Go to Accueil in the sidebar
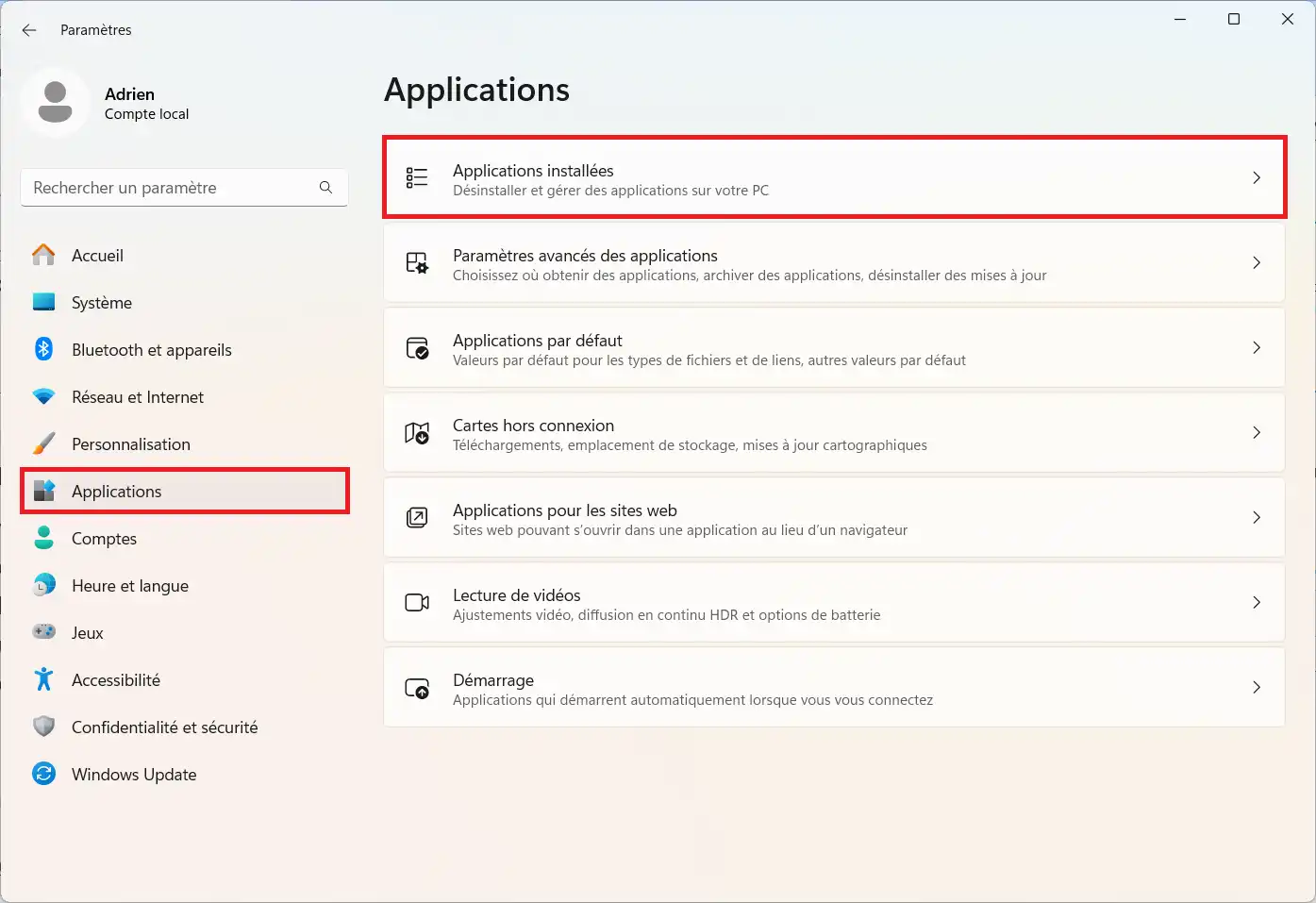Image resolution: width=1316 pixels, height=903 pixels. [97, 256]
